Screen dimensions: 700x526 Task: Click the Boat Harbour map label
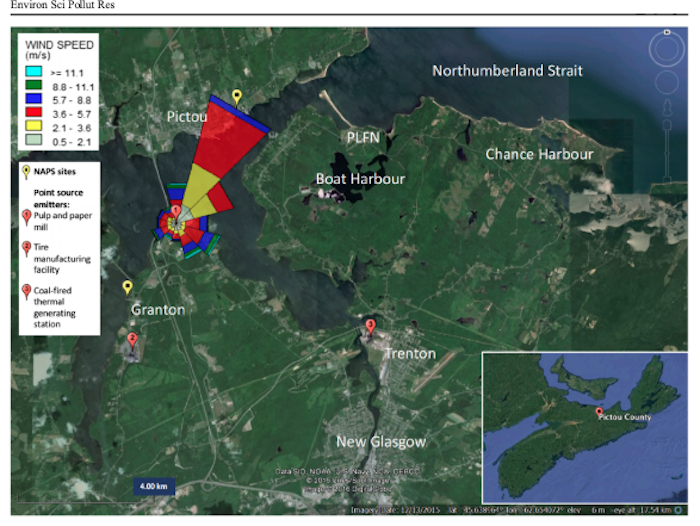point(360,179)
